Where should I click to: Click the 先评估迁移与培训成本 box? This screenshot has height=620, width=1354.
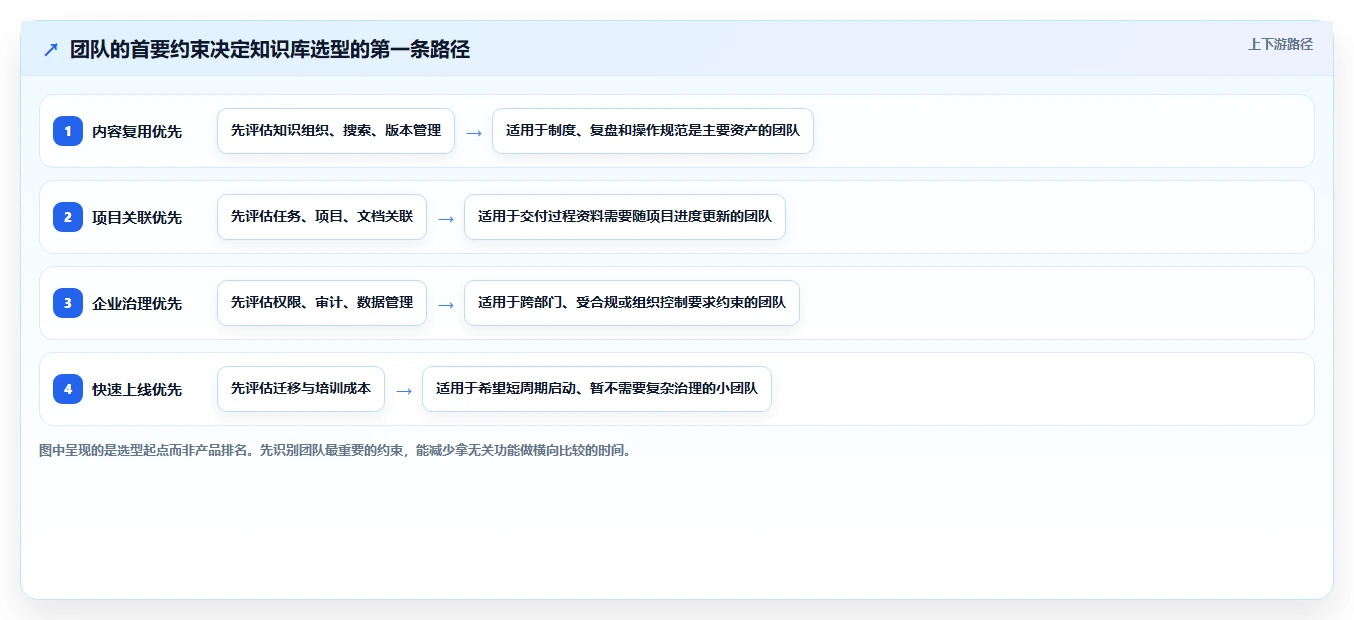coord(301,389)
